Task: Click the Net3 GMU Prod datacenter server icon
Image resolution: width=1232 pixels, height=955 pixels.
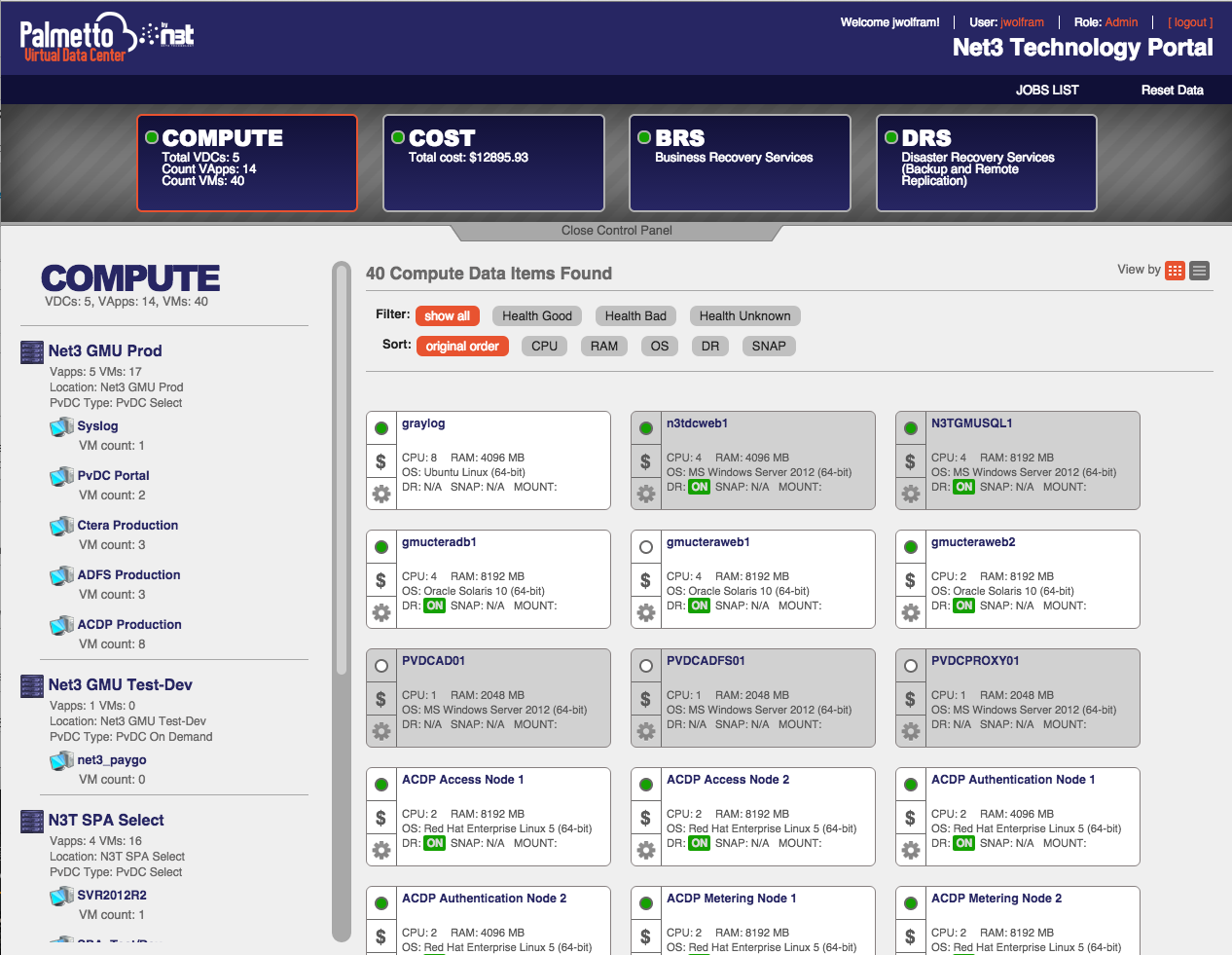Action: pos(32,351)
